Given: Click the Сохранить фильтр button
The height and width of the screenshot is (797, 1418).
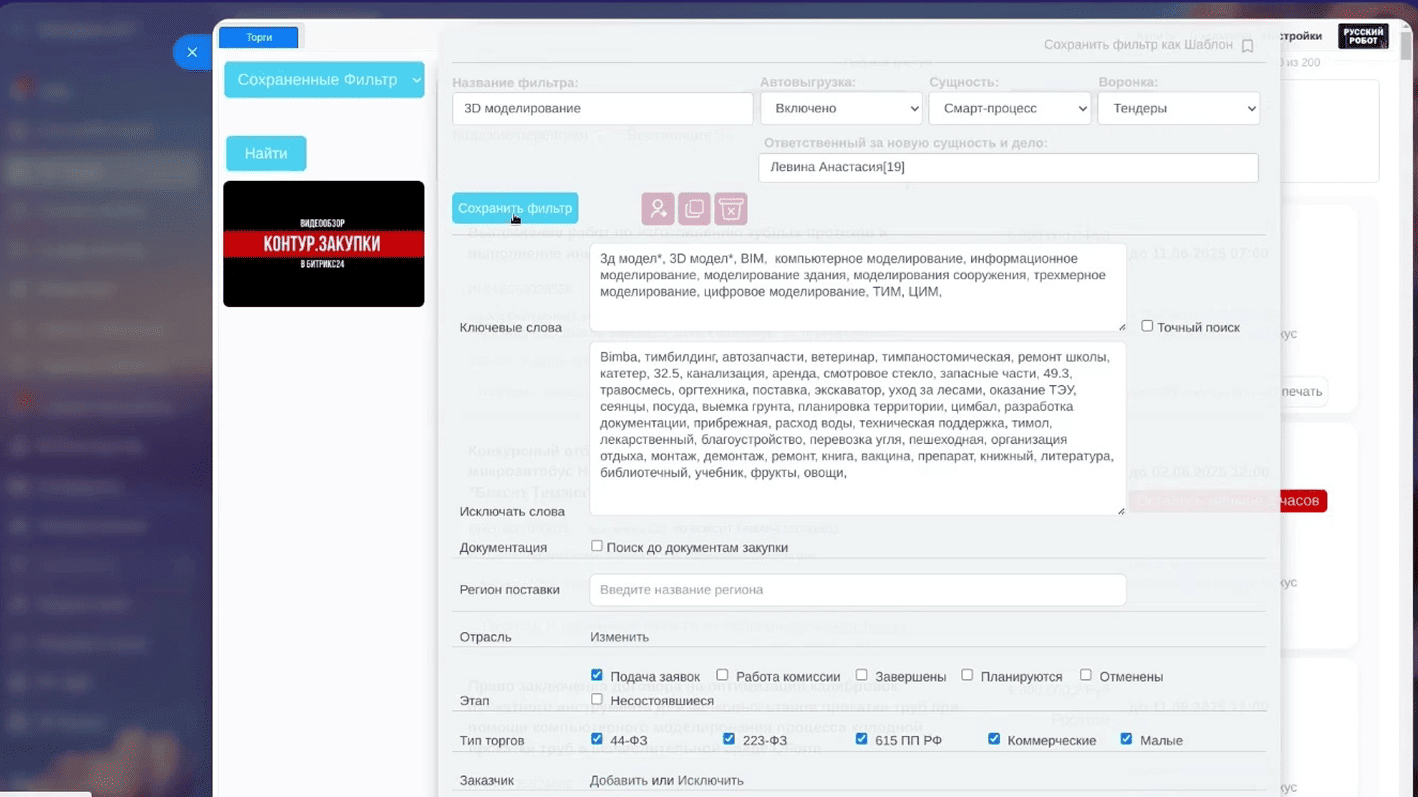Looking at the screenshot, I should click(x=515, y=208).
